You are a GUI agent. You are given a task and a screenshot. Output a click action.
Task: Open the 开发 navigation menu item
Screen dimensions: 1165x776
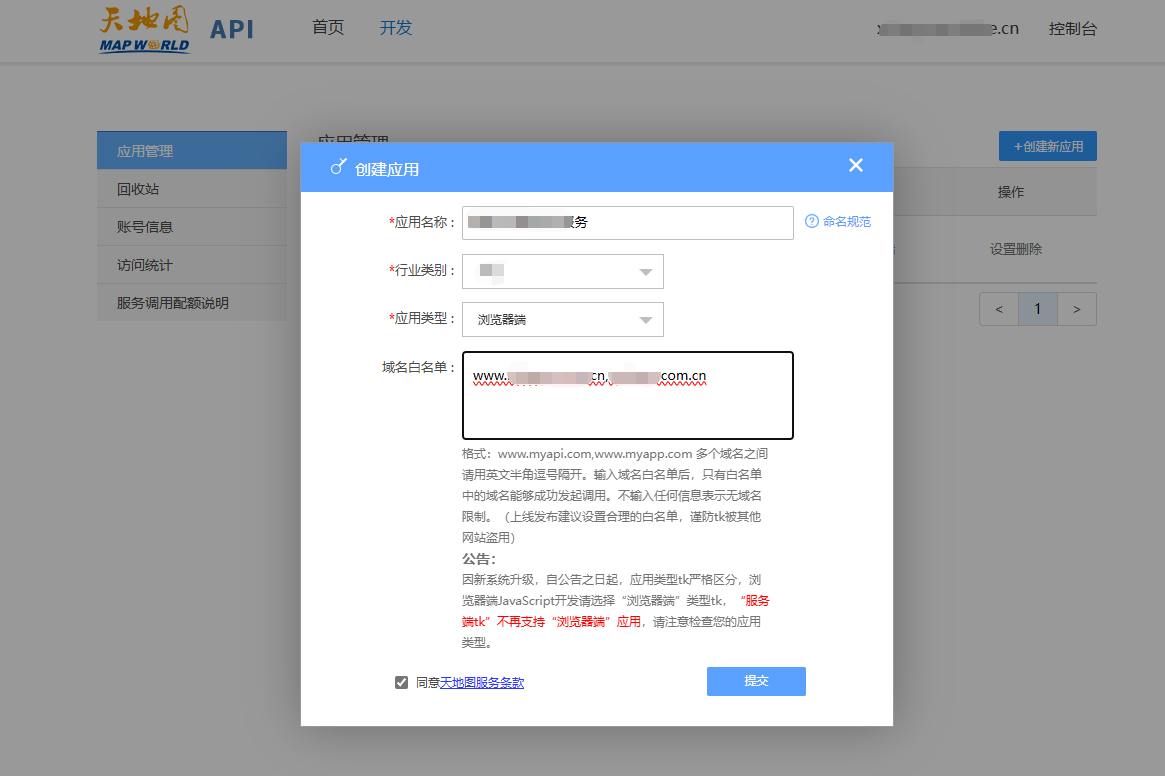pyautogui.click(x=396, y=28)
